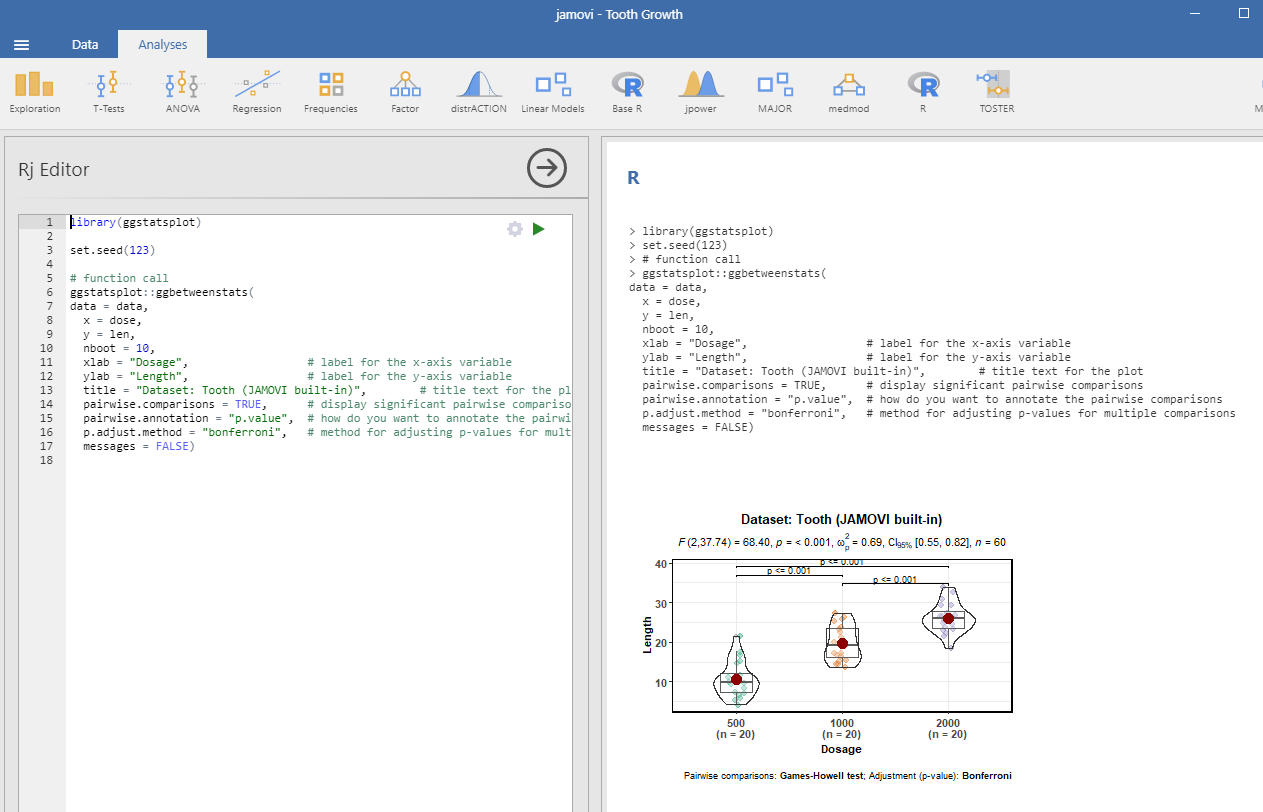1263x812 pixels.
Task: Click the Regression analysis icon
Action: [256, 90]
